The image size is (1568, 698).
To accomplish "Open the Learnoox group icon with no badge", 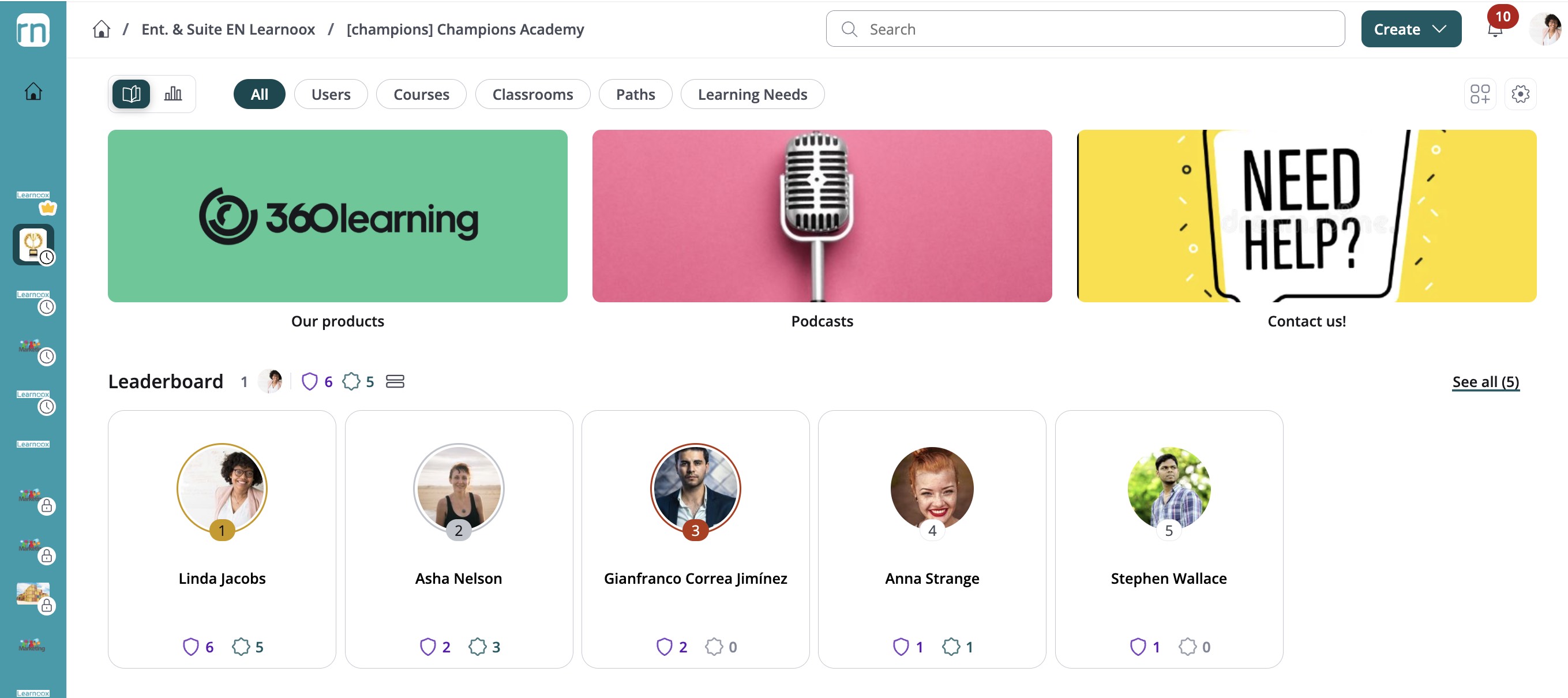I will click(x=33, y=444).
